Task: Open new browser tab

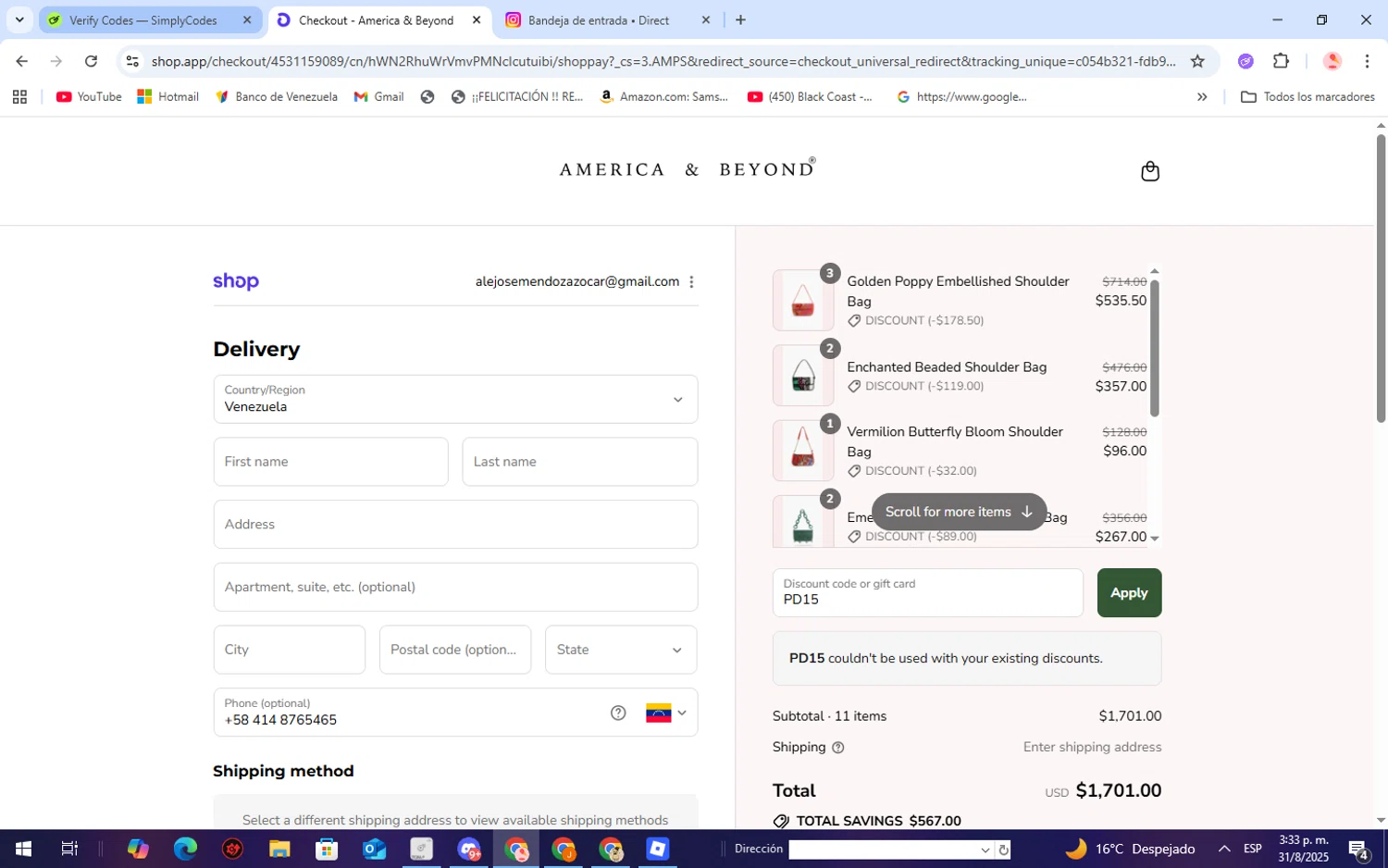Action: (x=740, y=19)
